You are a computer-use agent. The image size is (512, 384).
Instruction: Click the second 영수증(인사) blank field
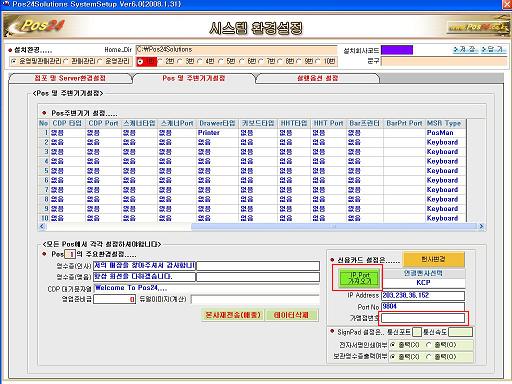pyautogui.click(x=258, y=266)
